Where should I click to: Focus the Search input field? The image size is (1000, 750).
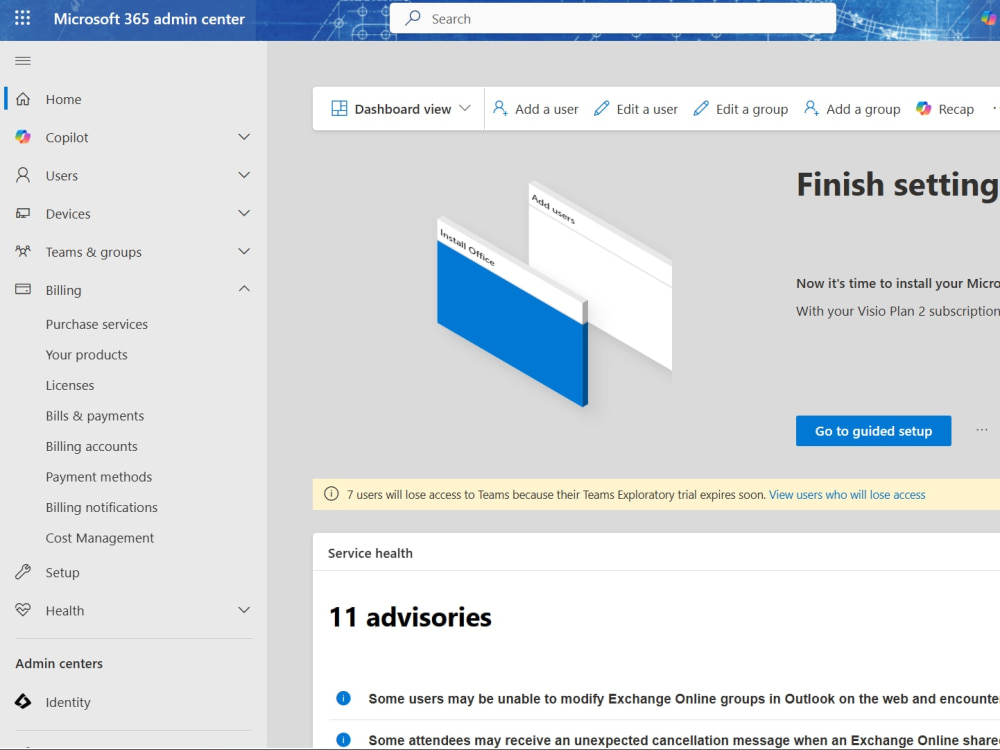(x=613, y=18)
